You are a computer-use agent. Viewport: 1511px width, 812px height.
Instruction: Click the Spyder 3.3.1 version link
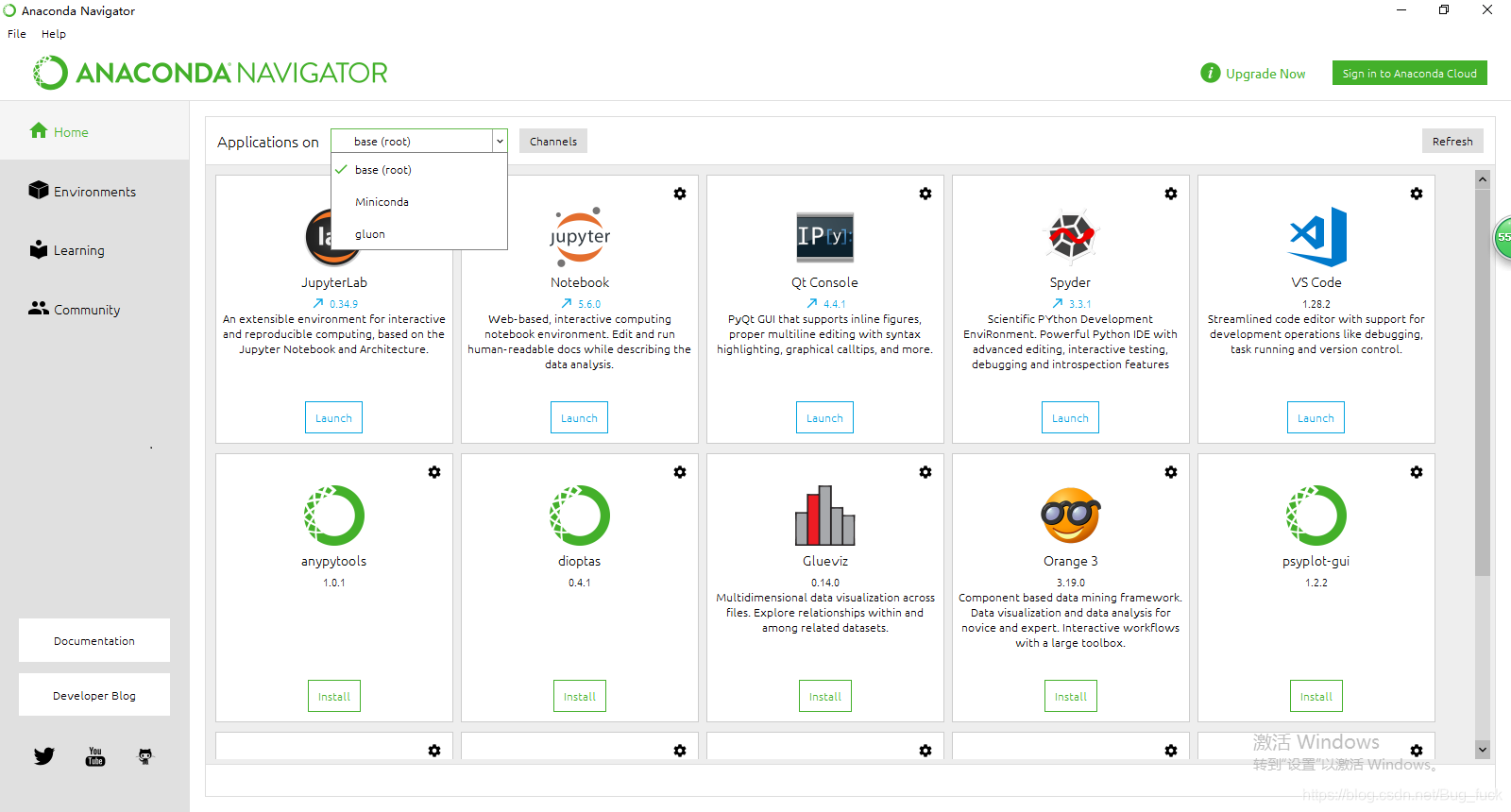pos(1072,304)
